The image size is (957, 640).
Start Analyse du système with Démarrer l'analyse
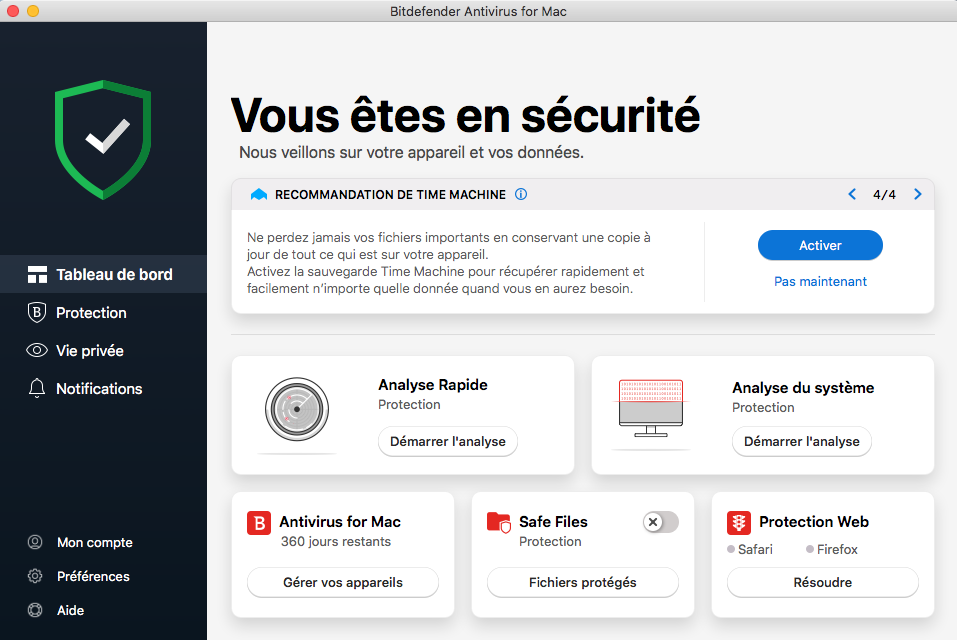point(801,441)
